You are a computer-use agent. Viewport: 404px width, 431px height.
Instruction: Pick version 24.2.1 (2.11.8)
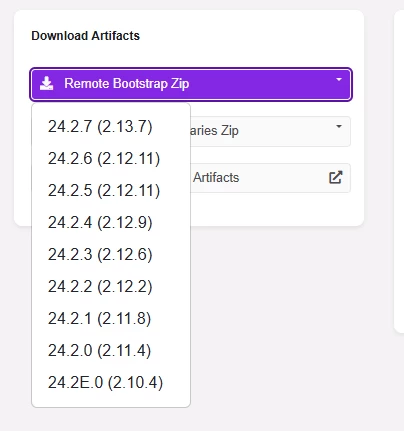[99, 319]
